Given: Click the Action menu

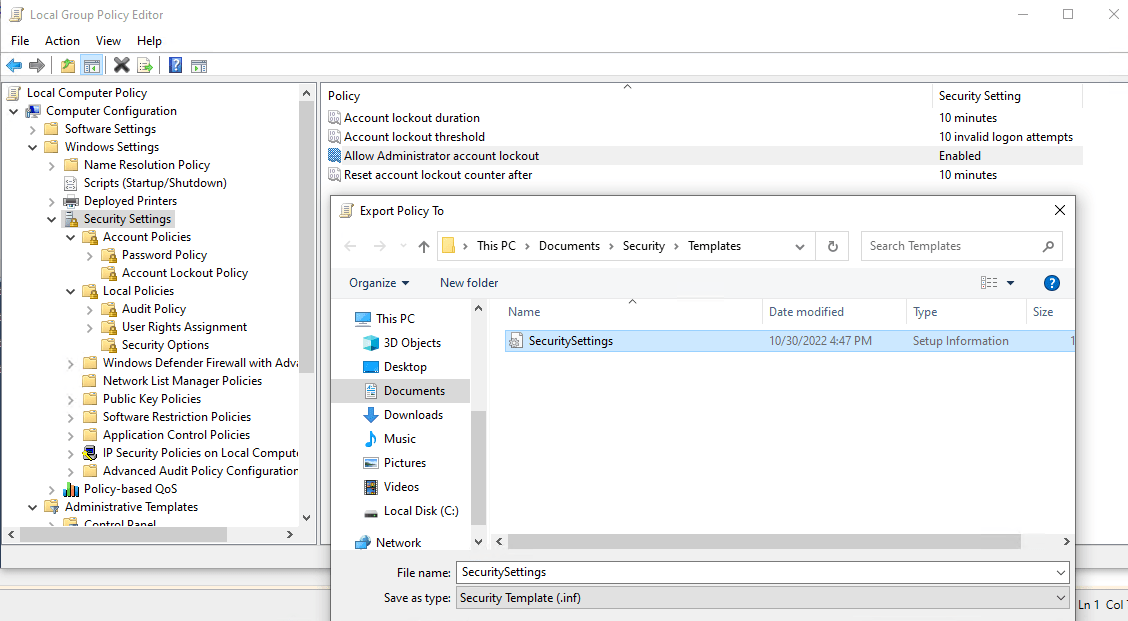Looking at the screenshot, I should coord(62,41).
